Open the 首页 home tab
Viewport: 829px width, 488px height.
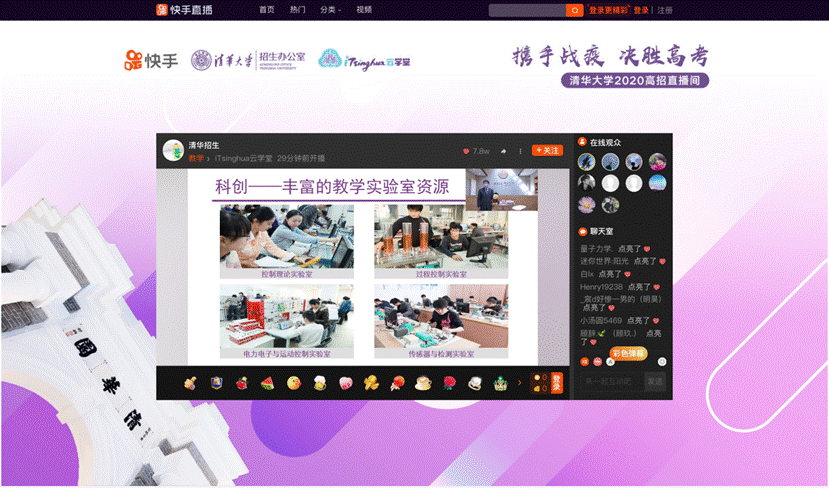click(x=266, y=10)
